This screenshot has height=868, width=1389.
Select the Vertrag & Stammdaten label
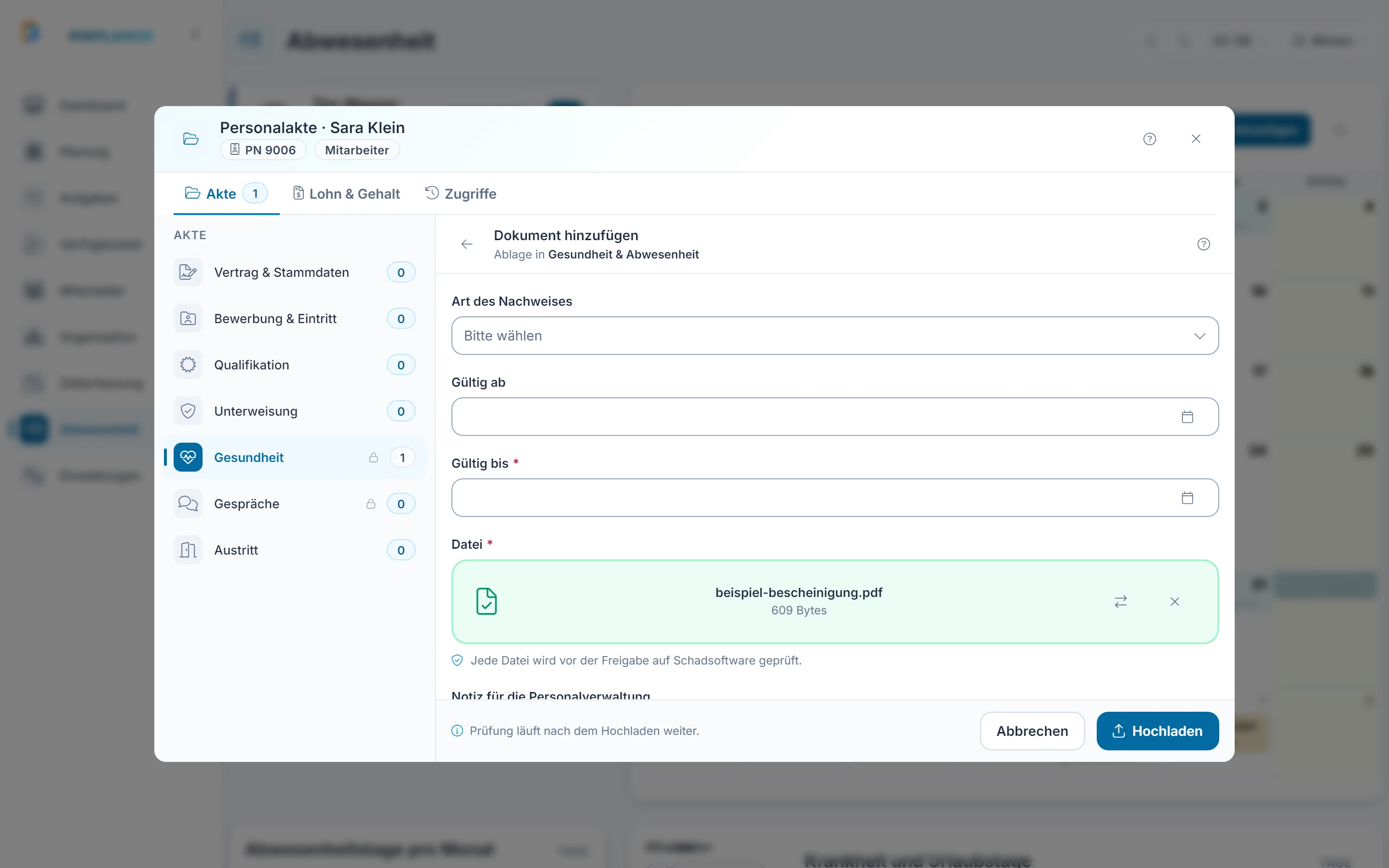[281, 272]
